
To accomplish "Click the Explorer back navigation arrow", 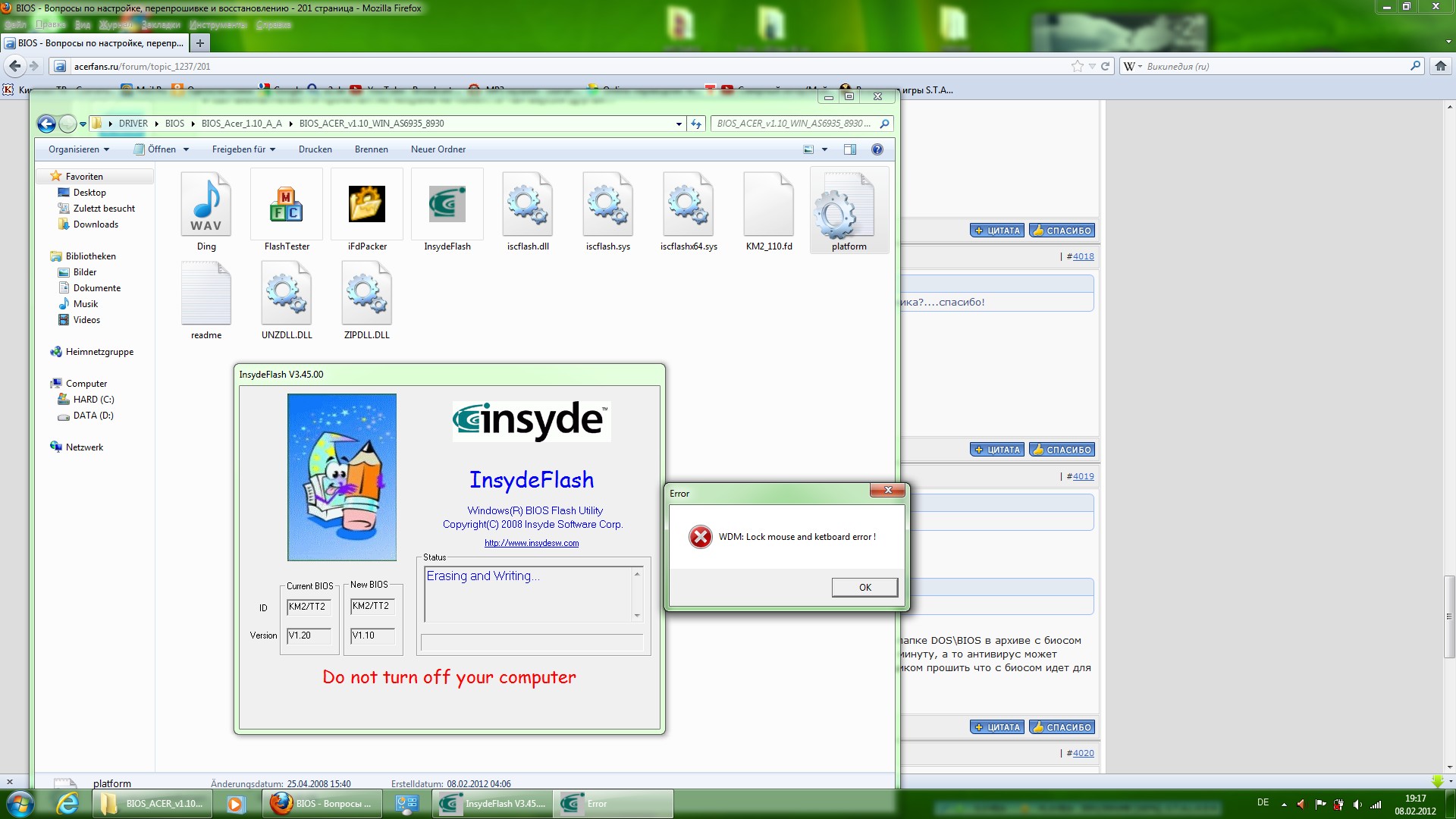I will pyautogui.click(x=46, y=124).
